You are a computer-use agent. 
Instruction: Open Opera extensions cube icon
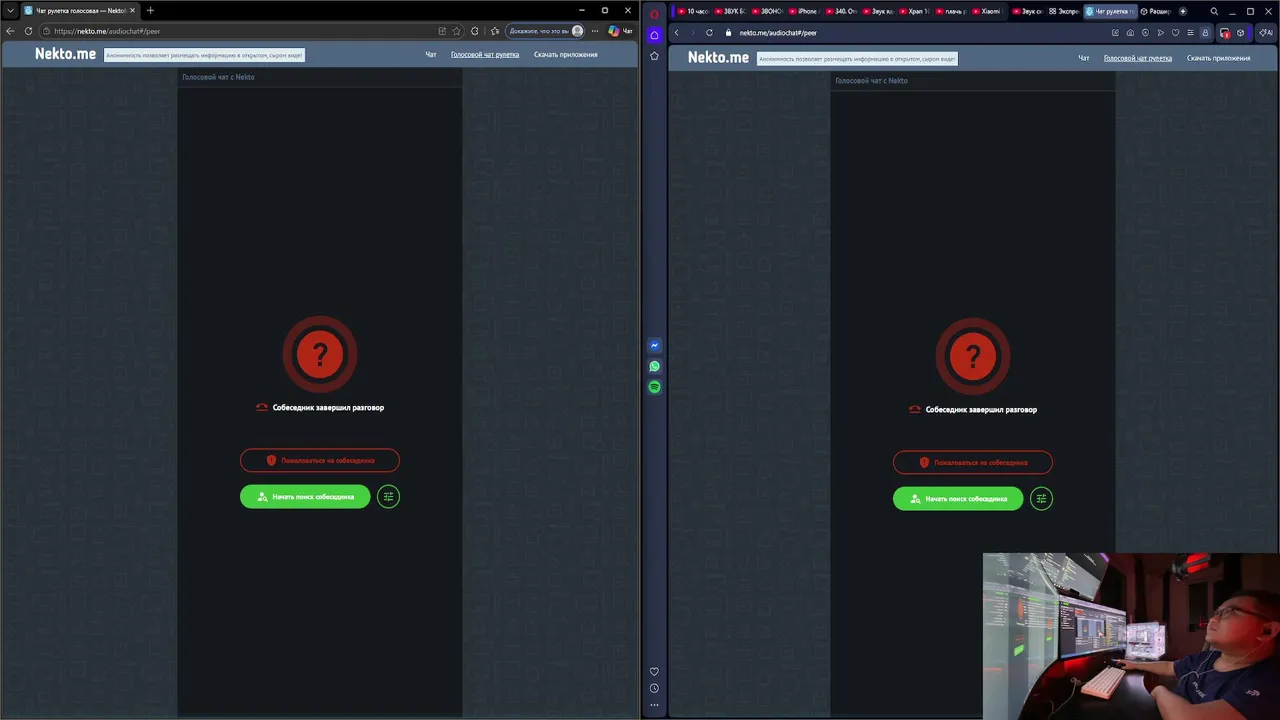pos(1240,32)
